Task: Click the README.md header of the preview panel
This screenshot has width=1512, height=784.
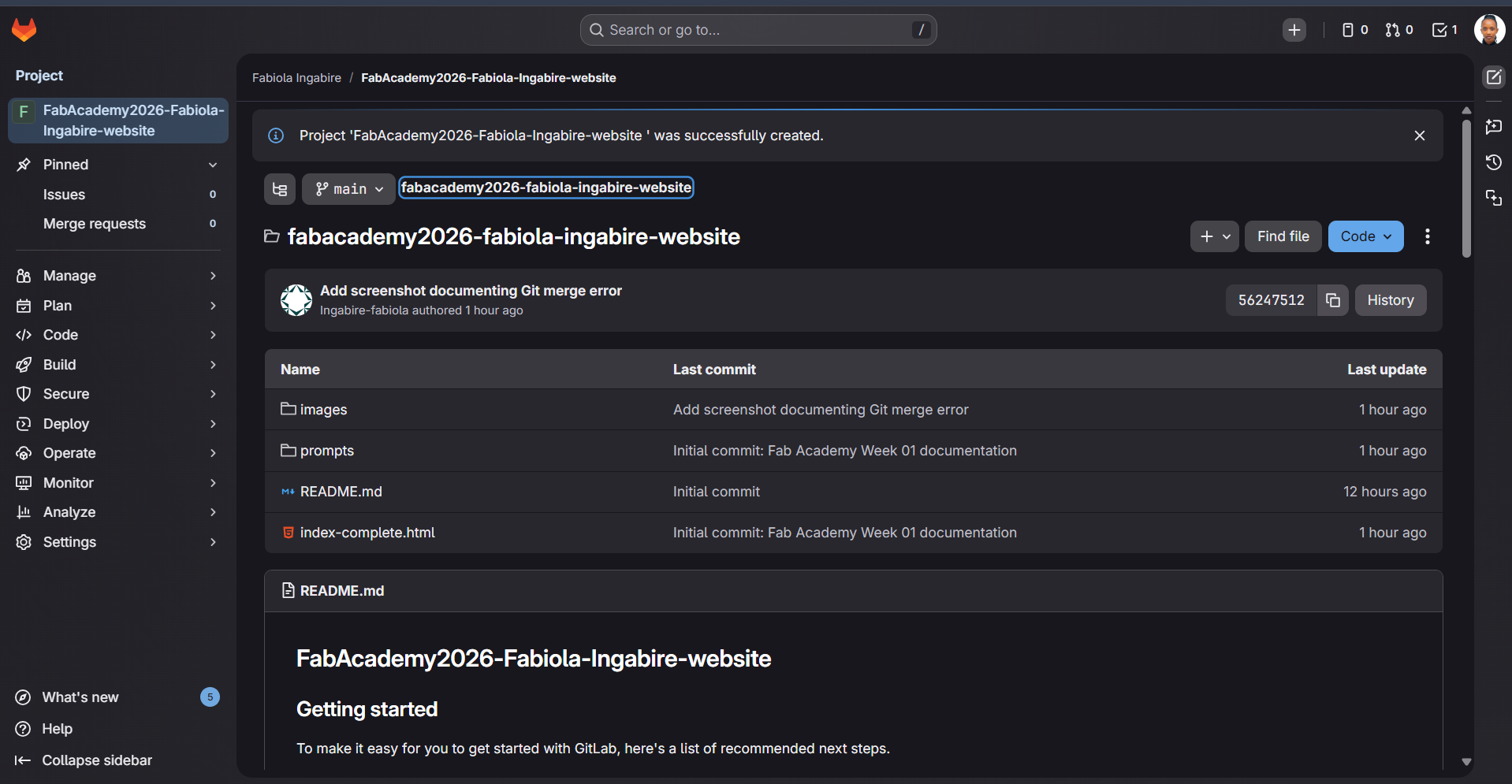Action: pos(342,591)
